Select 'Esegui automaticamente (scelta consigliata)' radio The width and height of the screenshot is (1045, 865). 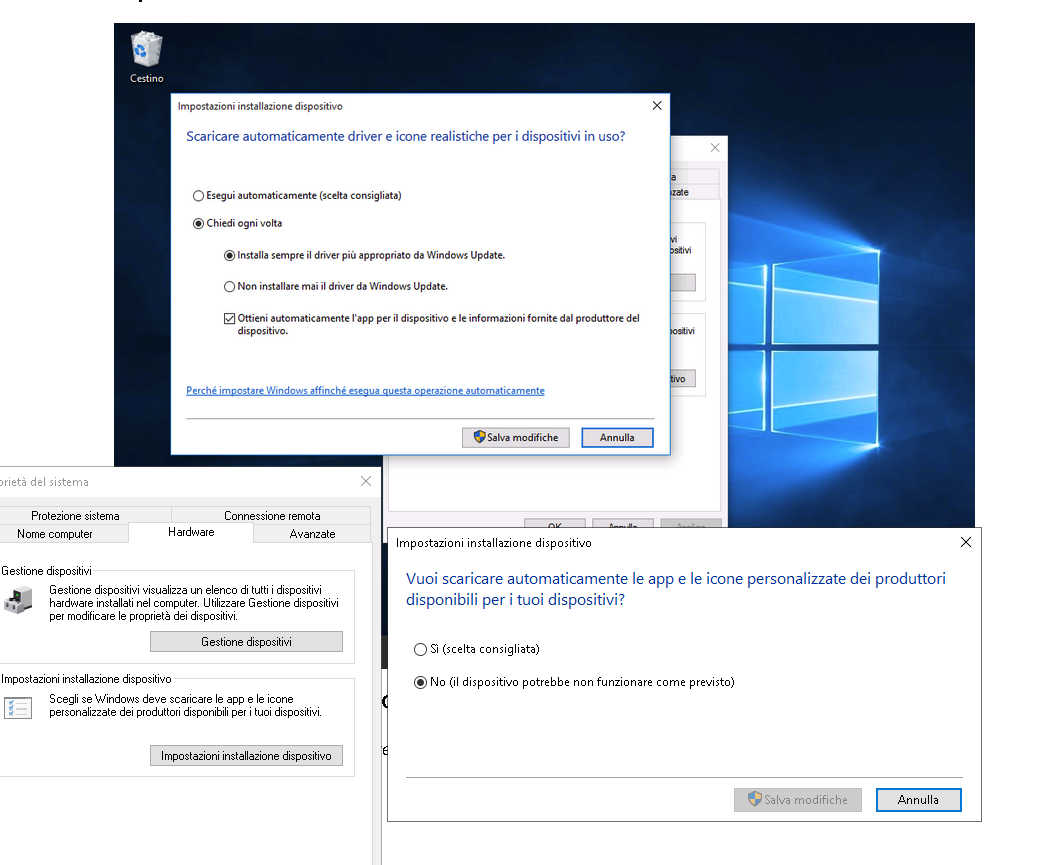(297, 195)
